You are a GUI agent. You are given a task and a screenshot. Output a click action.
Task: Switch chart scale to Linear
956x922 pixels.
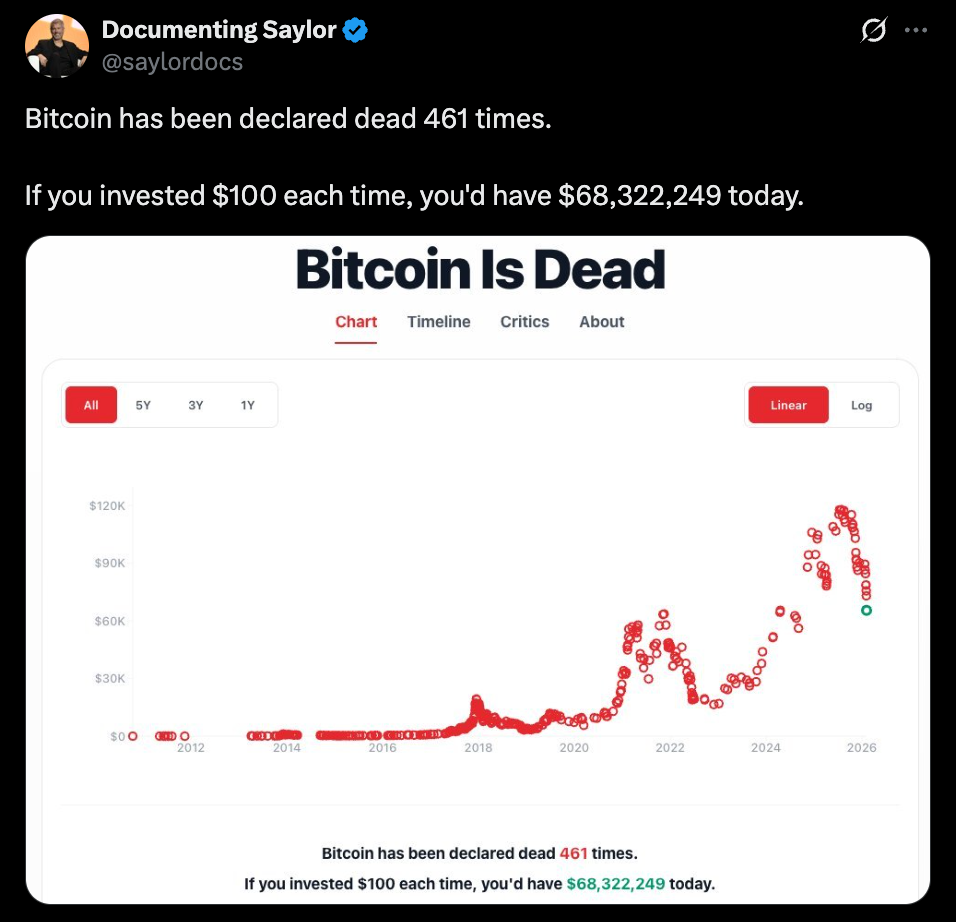coord(788,405)
